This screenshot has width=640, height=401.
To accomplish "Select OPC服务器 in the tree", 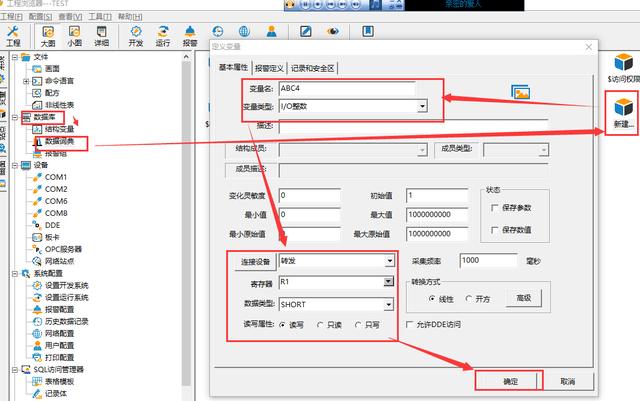I will (x=63, y=250).
